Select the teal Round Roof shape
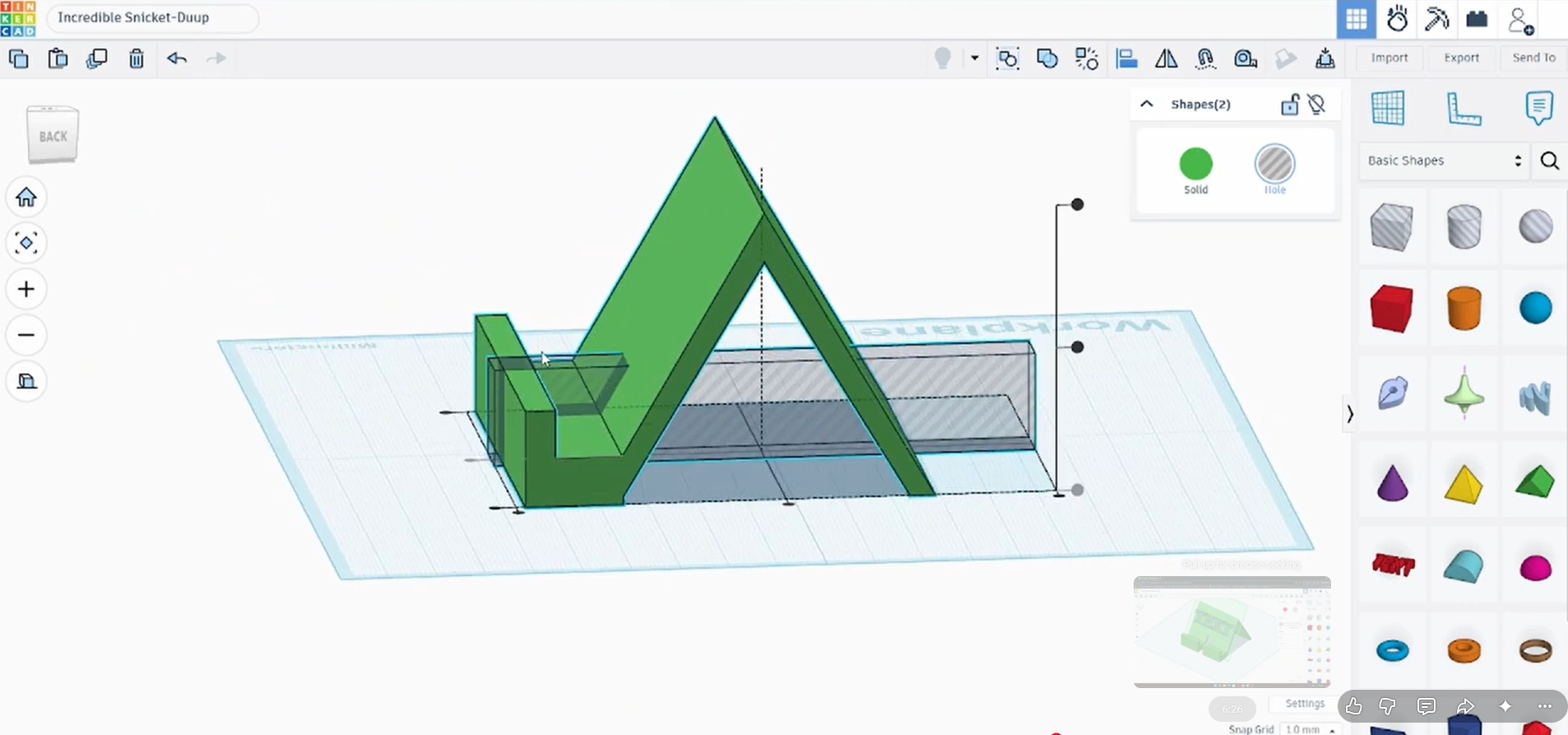This screenshot has height=735, width=1568. pyautogui.click(x=1464, y=566)
